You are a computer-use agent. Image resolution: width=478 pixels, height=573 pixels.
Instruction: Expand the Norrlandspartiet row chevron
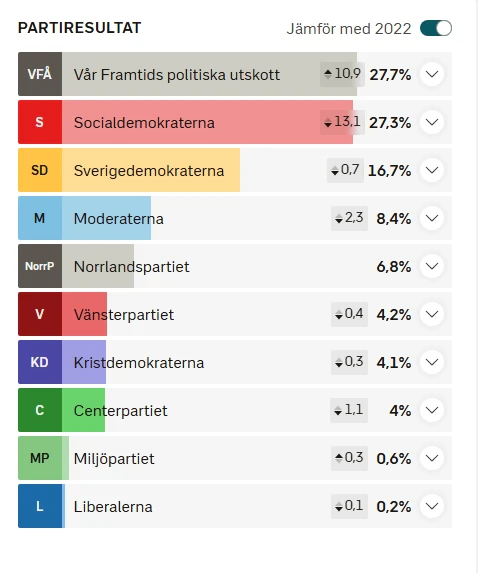click(432, 266)
